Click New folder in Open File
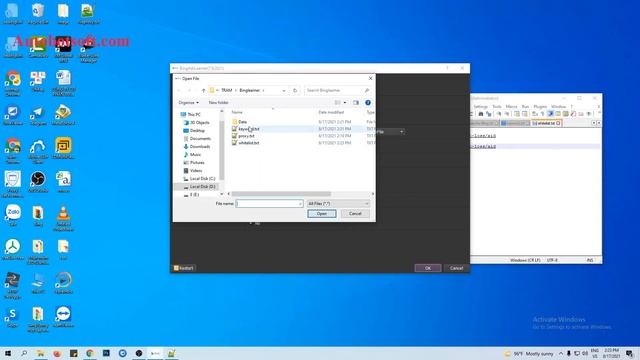 218,103
